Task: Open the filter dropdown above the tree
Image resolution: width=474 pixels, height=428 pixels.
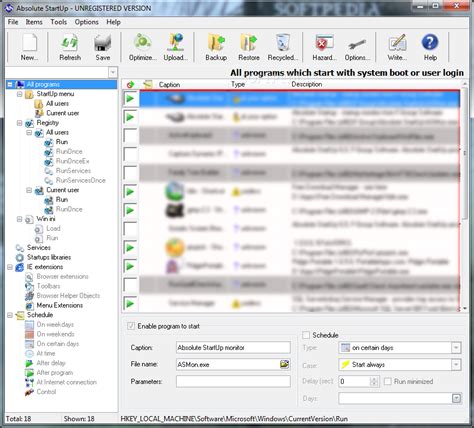Action: [x=113, y=72]
